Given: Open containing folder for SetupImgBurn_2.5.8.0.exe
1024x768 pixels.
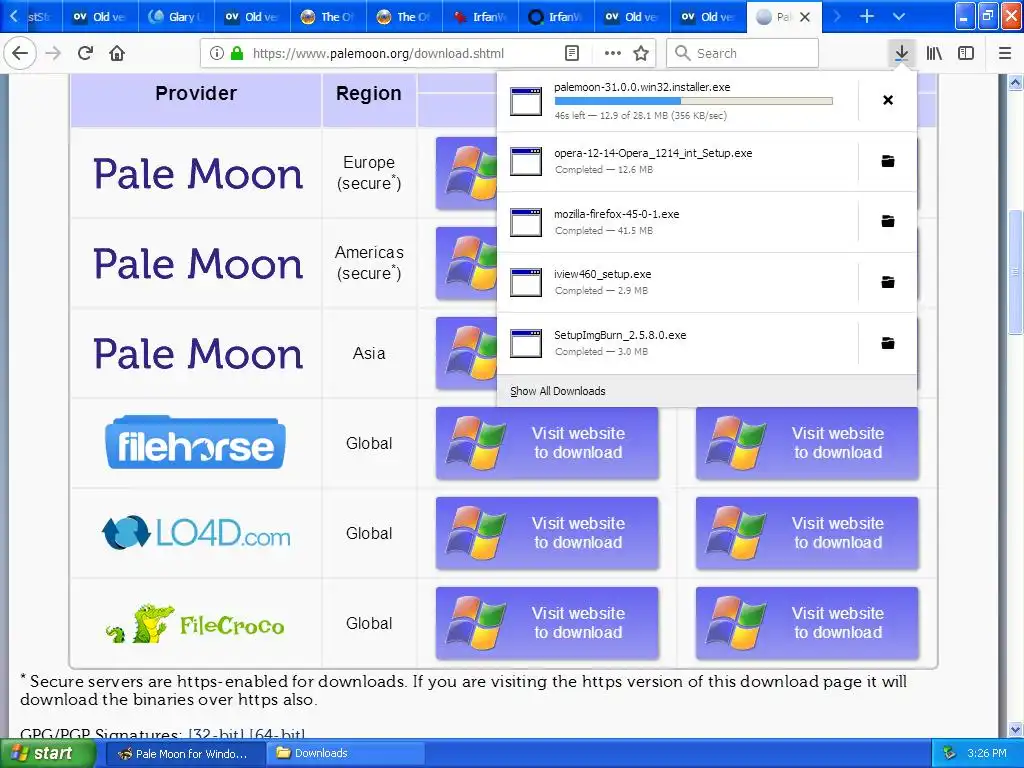Looking at the screenshot, I should [888, 343].
